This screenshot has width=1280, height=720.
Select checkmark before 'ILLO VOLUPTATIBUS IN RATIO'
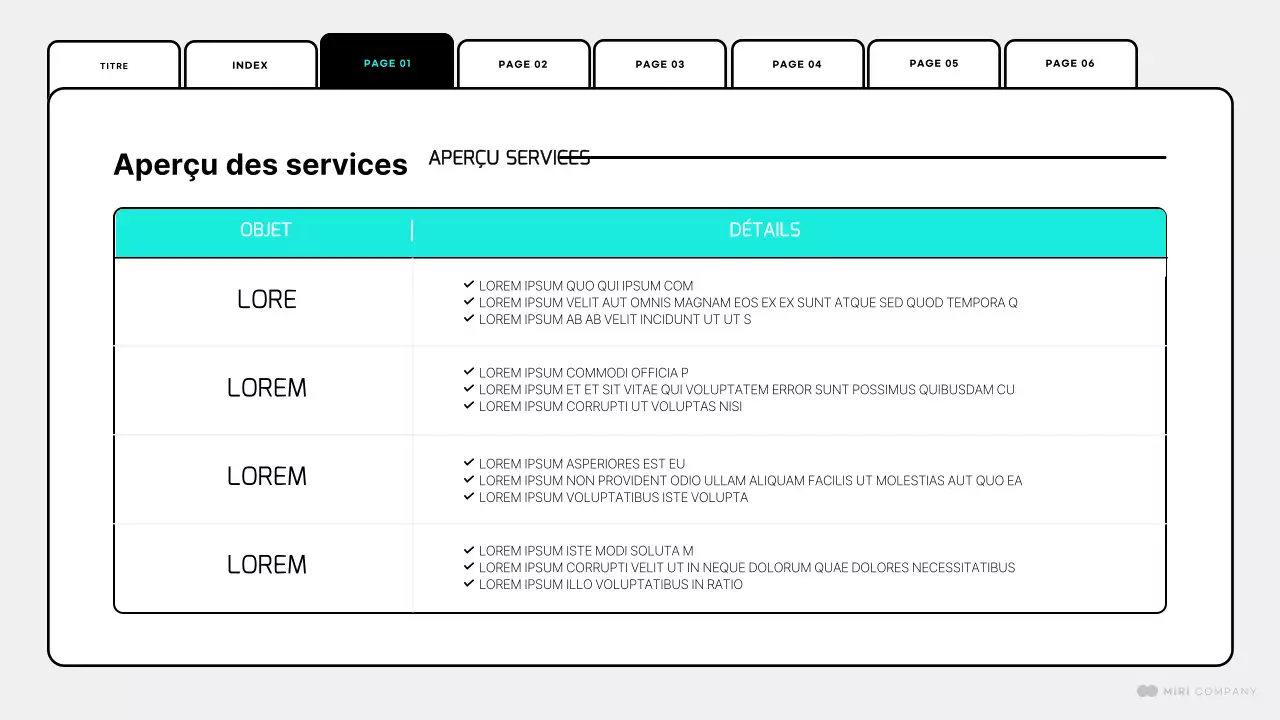coord(469,584)
